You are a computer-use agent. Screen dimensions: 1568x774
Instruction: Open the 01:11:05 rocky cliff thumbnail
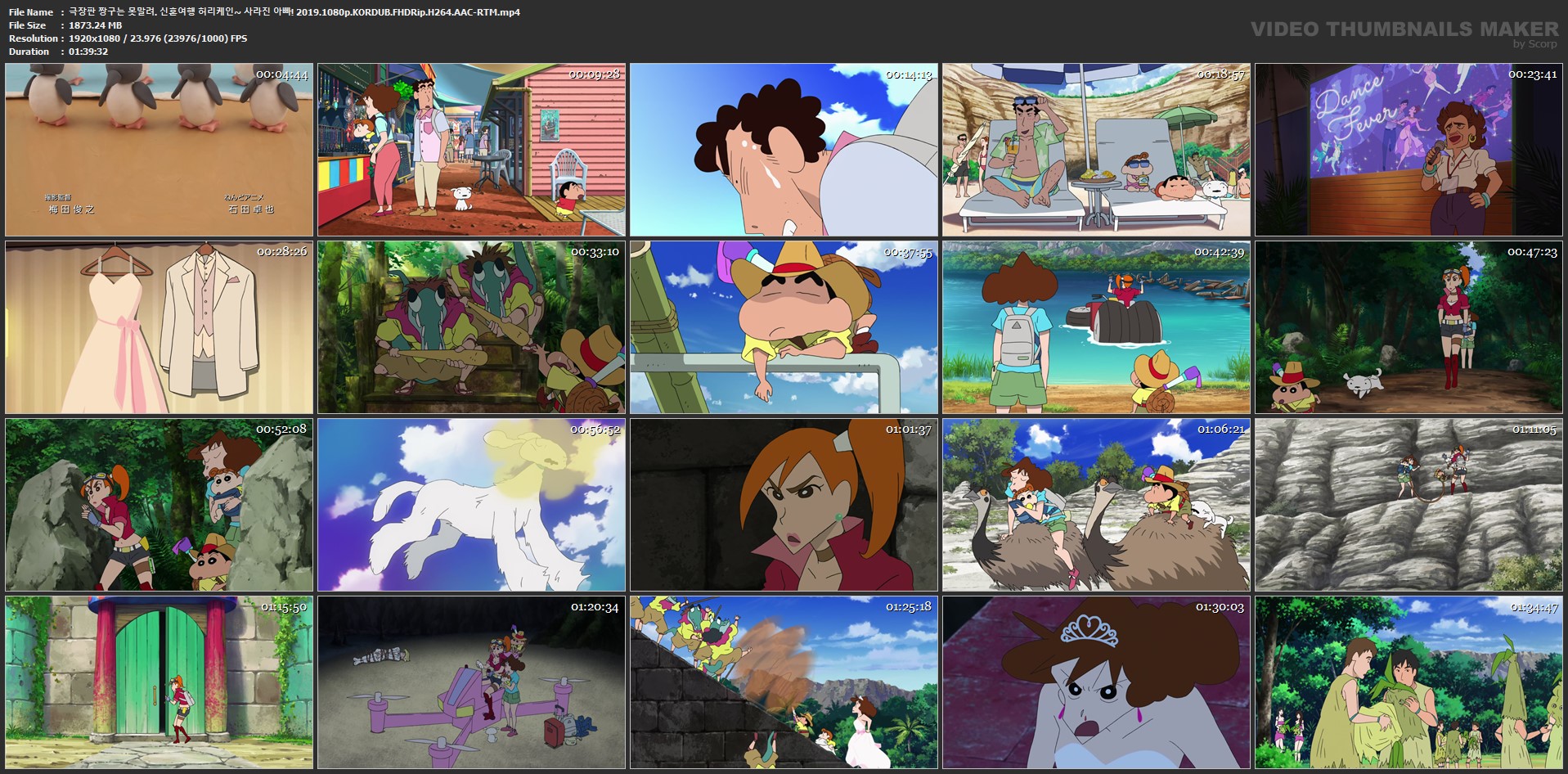(x=1409, y=505)
